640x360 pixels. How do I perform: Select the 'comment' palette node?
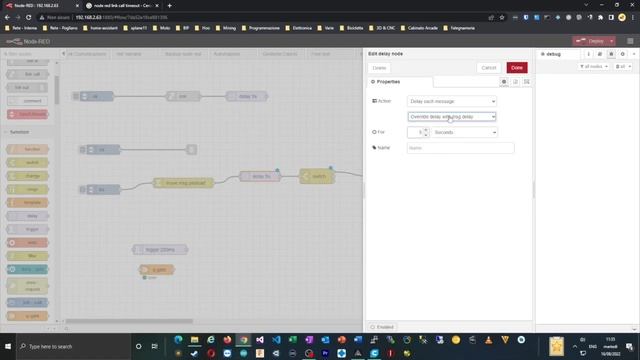(28, 101)
